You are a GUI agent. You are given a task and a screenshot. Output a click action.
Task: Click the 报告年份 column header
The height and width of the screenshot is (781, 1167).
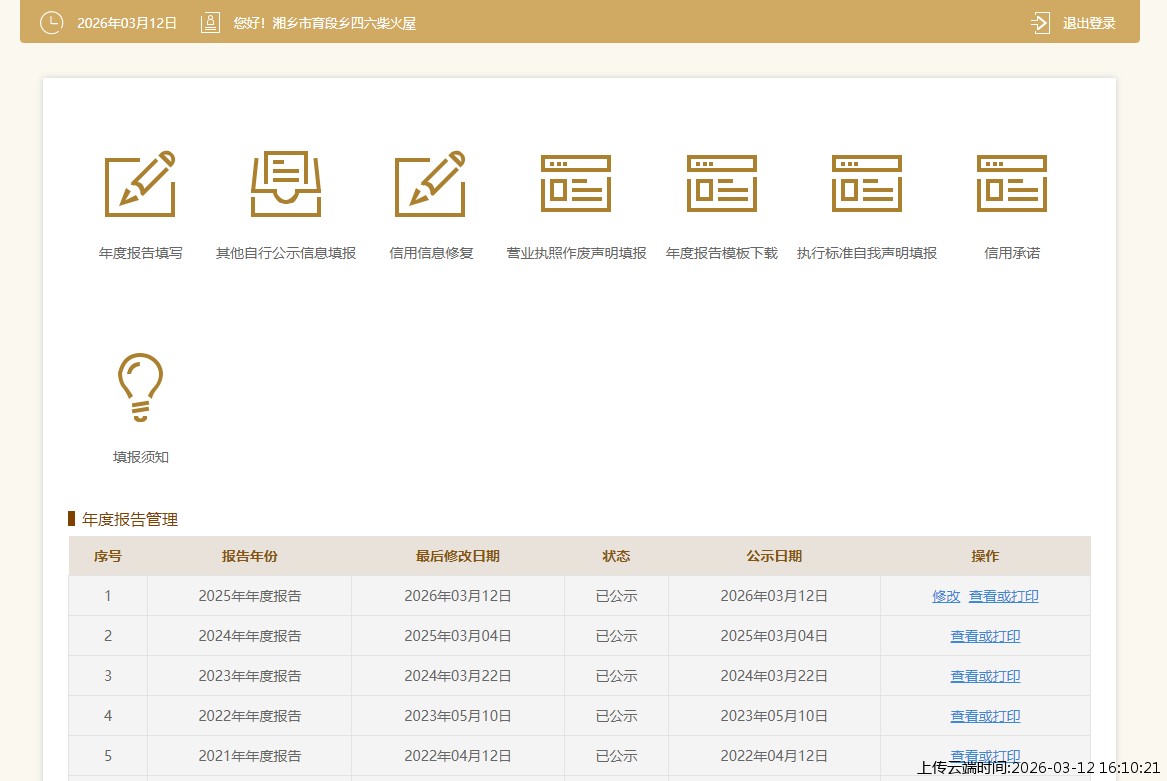(250, 556)
